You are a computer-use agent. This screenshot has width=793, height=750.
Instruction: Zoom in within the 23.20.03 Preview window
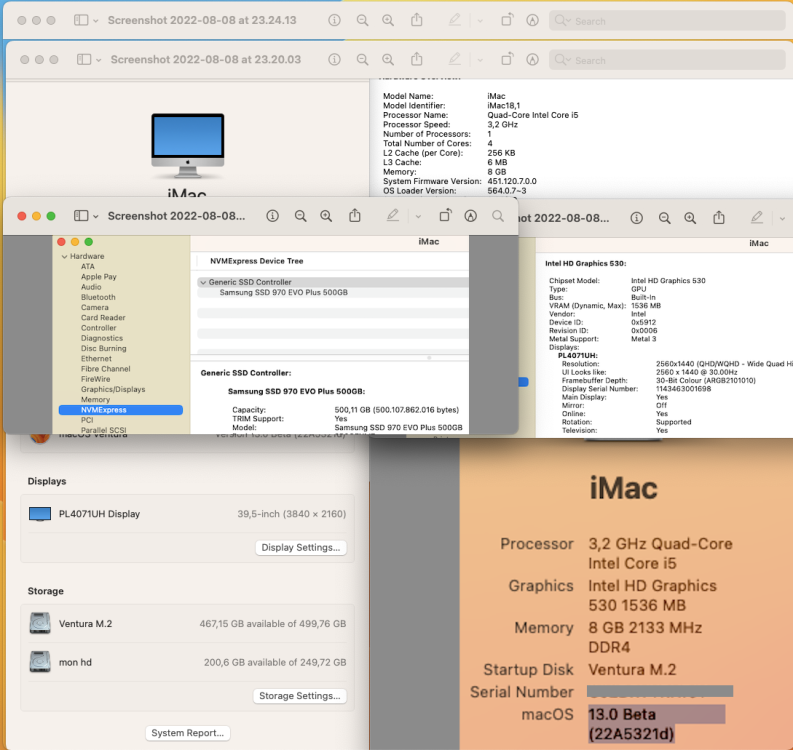pyautogui.click(x=388, y=60)
